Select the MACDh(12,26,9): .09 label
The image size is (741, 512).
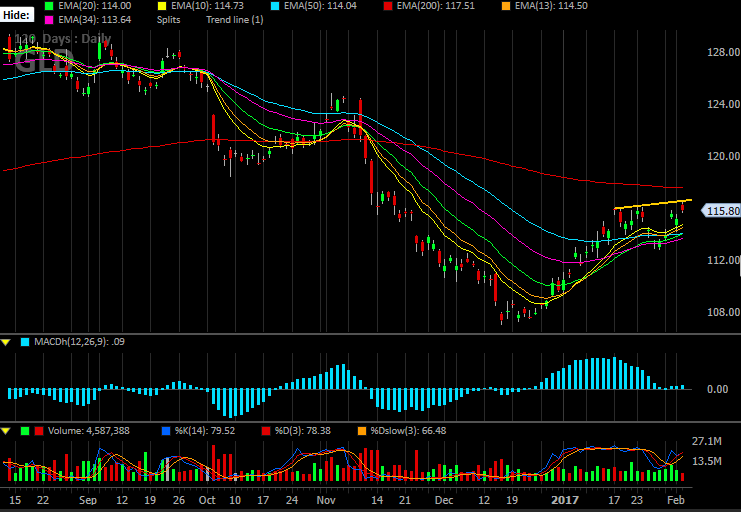79,342
